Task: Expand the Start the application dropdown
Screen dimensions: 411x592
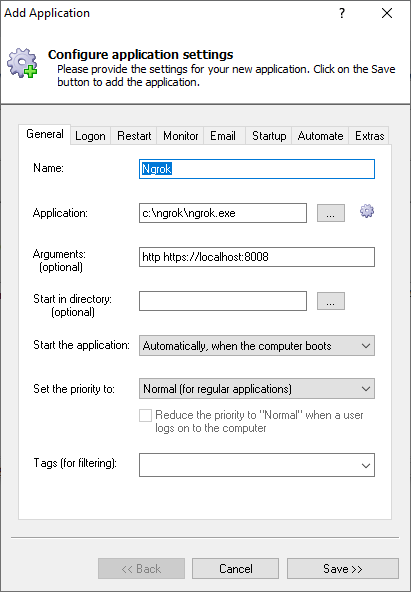Action: [x=257, y=345]
